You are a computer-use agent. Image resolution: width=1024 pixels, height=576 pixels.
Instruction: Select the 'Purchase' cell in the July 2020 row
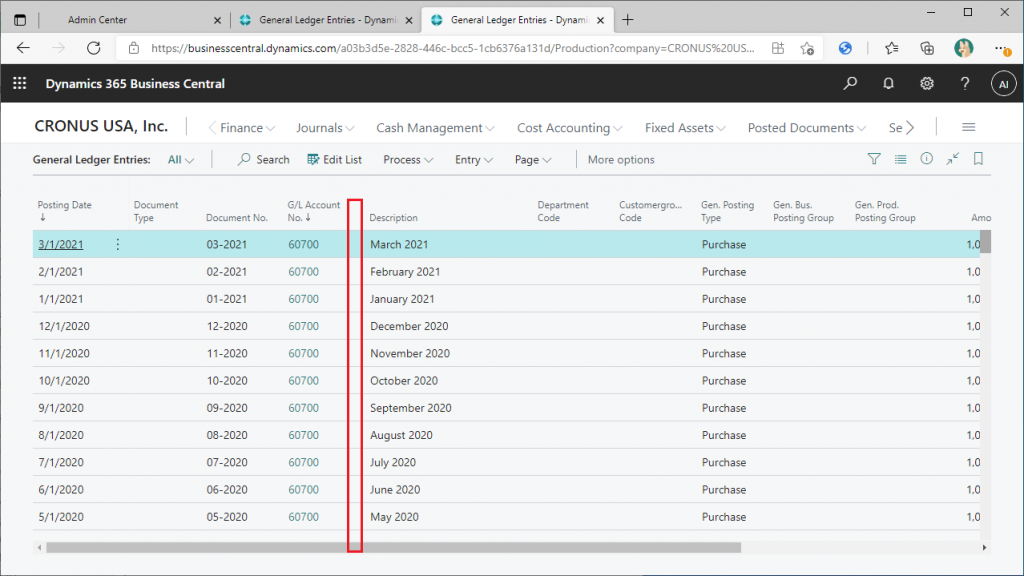point(724,462)
